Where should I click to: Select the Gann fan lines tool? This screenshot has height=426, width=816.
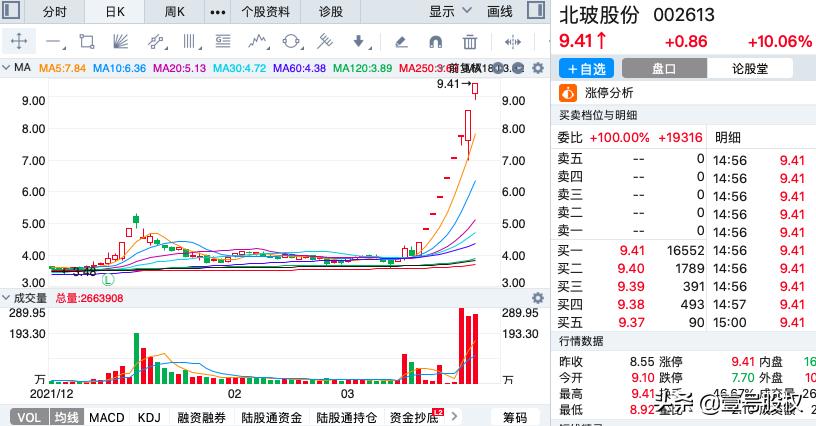pyautogui.click(x=120, y=42)
